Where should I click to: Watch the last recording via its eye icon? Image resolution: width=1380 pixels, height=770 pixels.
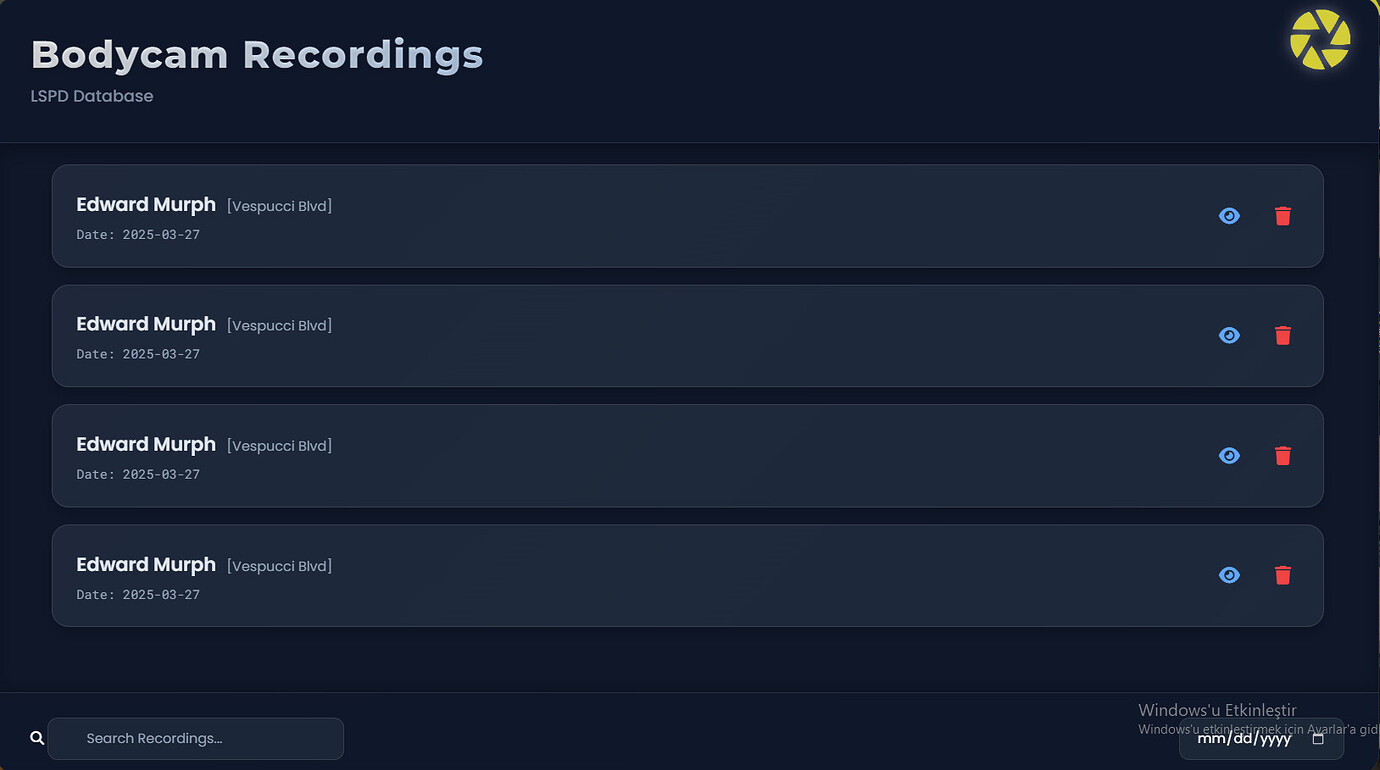1229,575
